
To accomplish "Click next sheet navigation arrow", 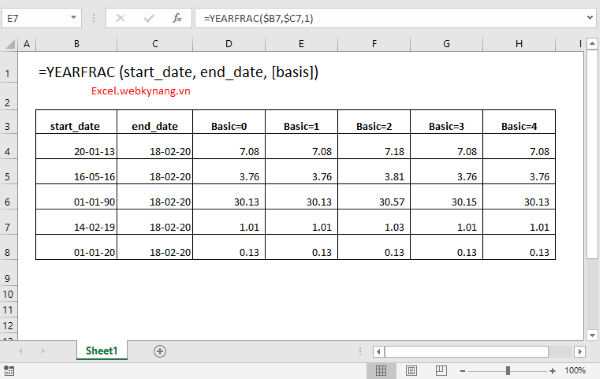I will pyautogui.click(x=43, y=351).
